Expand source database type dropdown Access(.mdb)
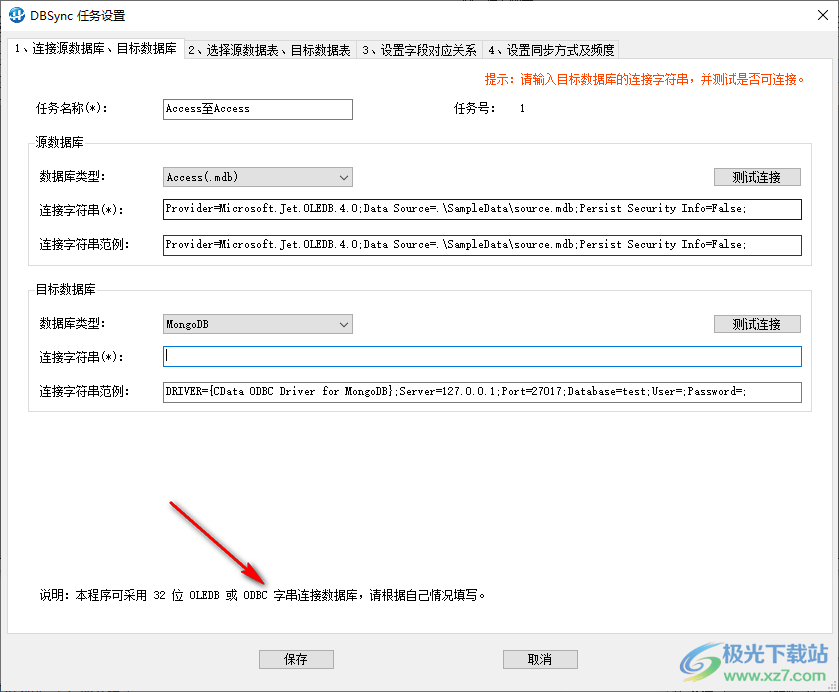The height and width of the screenshot is (692, 839). point(258,177)
